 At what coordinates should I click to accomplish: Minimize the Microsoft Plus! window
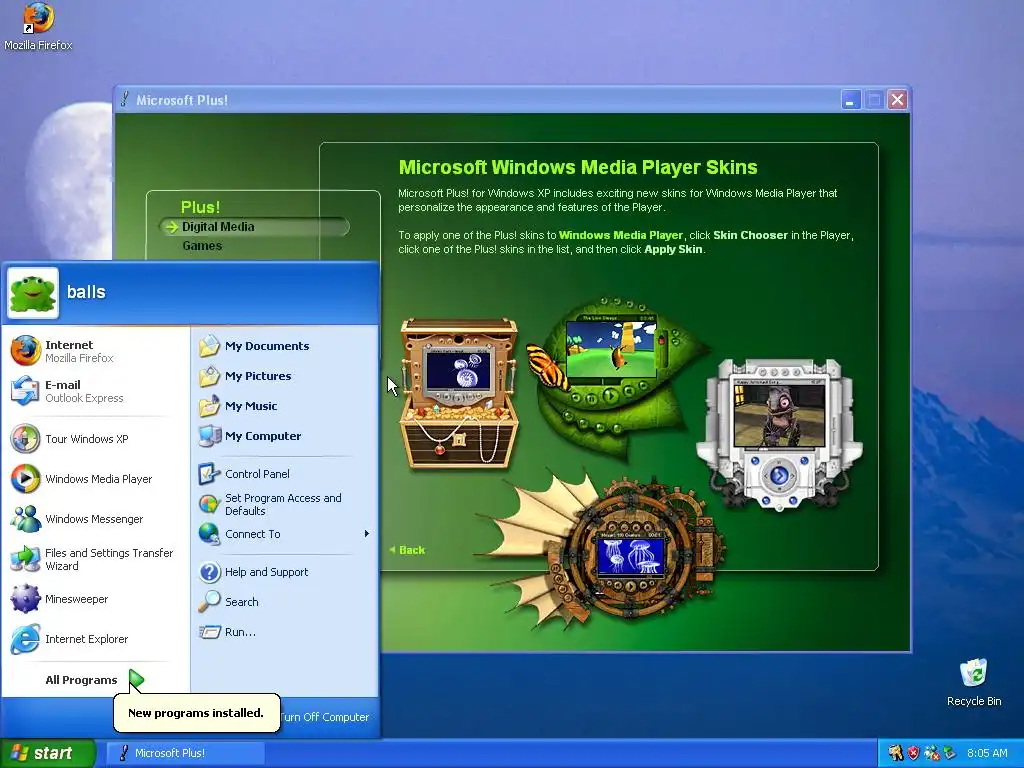point(851,100)
